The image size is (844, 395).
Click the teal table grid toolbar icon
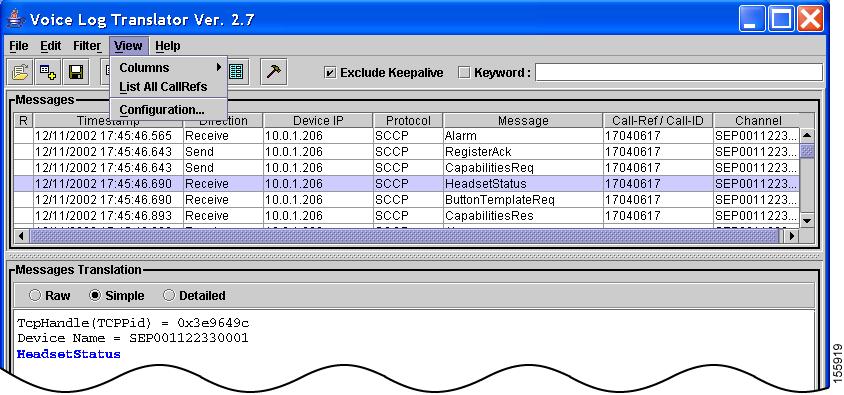tap(236, 72)
